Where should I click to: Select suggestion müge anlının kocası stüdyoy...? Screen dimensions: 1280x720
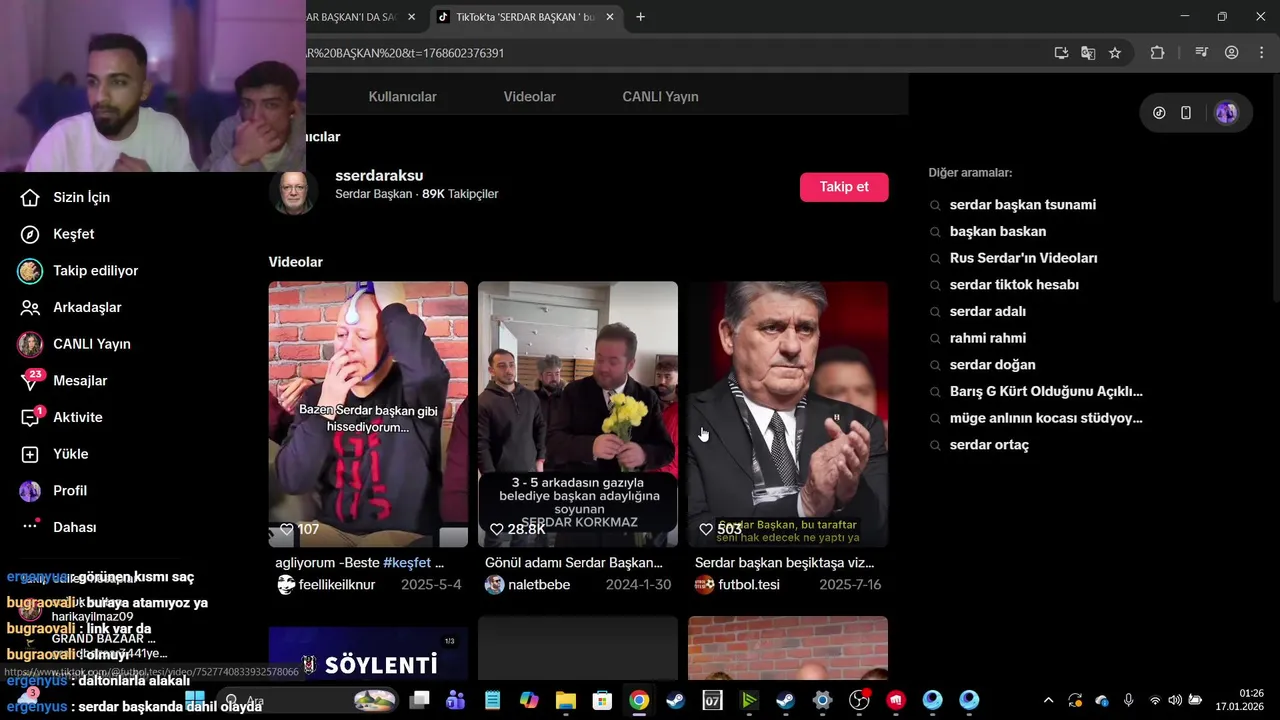(1045, 418)
